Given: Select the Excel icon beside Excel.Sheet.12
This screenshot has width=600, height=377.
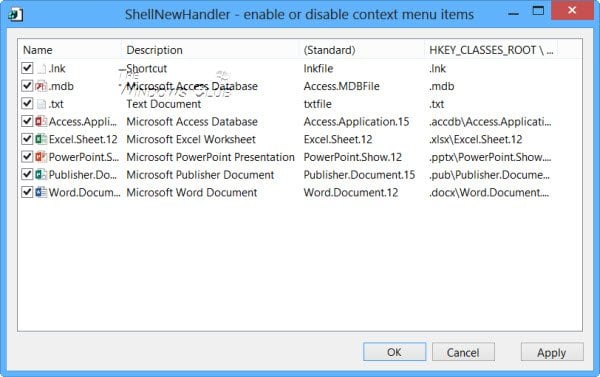Looking at the screenshot, I should [41, 139].
